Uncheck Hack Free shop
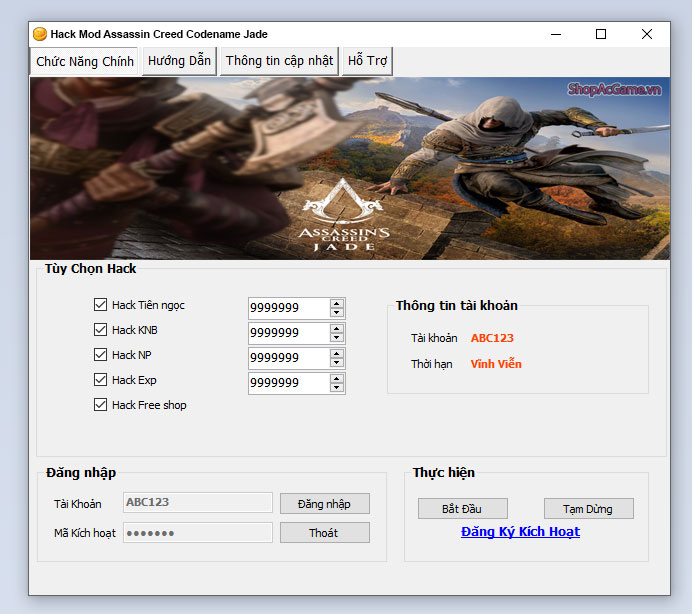The image size is (693, 616). tap(100, 405)
